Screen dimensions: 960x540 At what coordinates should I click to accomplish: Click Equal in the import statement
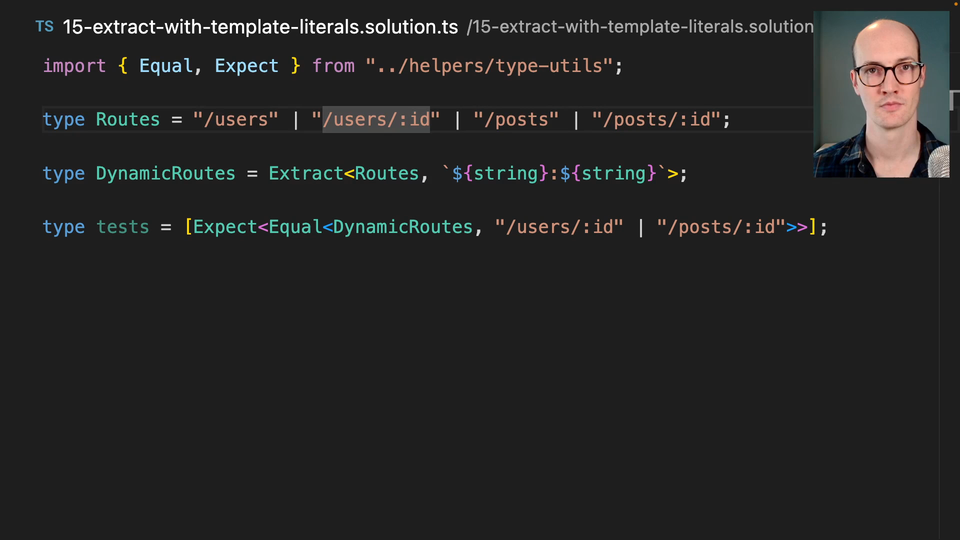pos(166,66)
